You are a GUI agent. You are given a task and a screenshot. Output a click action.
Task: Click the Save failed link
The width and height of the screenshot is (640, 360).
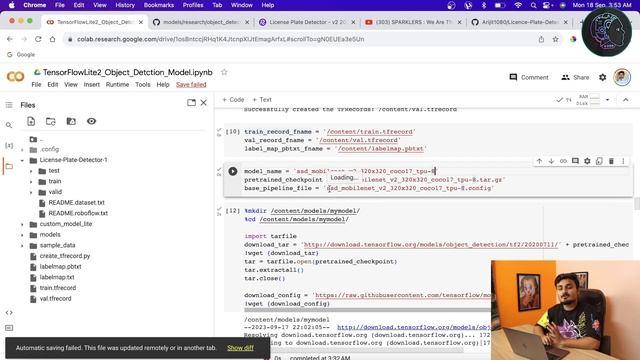191,84
